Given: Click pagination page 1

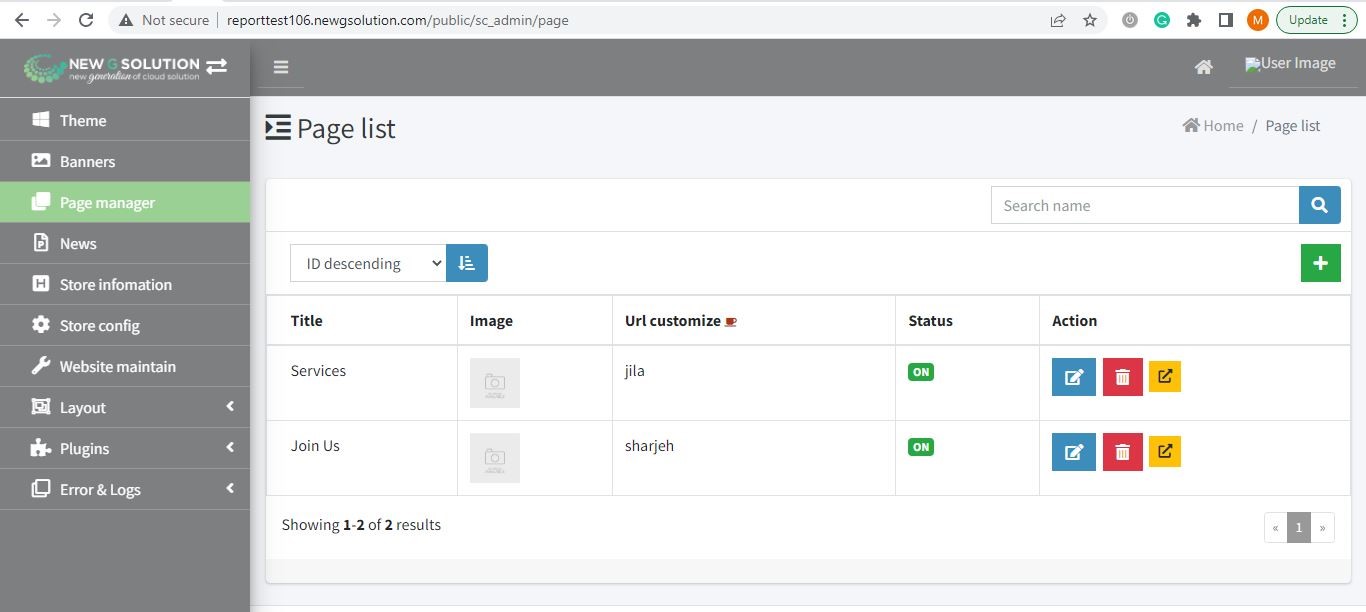Looking at the screenshot, I should pos(1299,527).
